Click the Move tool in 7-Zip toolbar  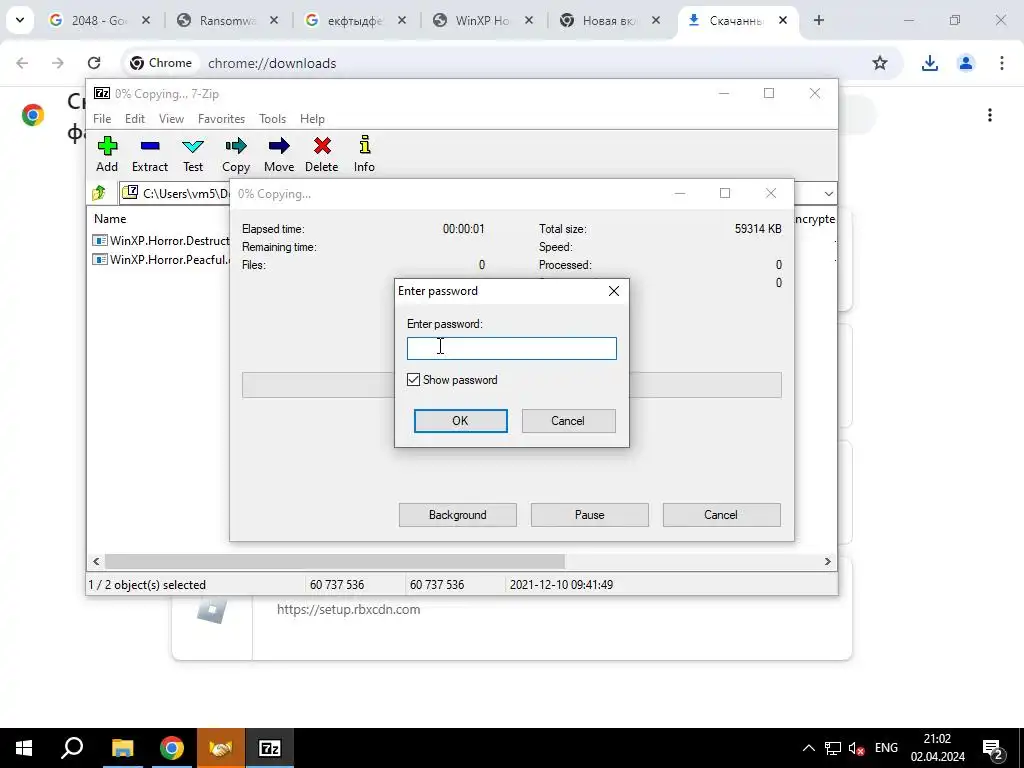coord(279,154)
